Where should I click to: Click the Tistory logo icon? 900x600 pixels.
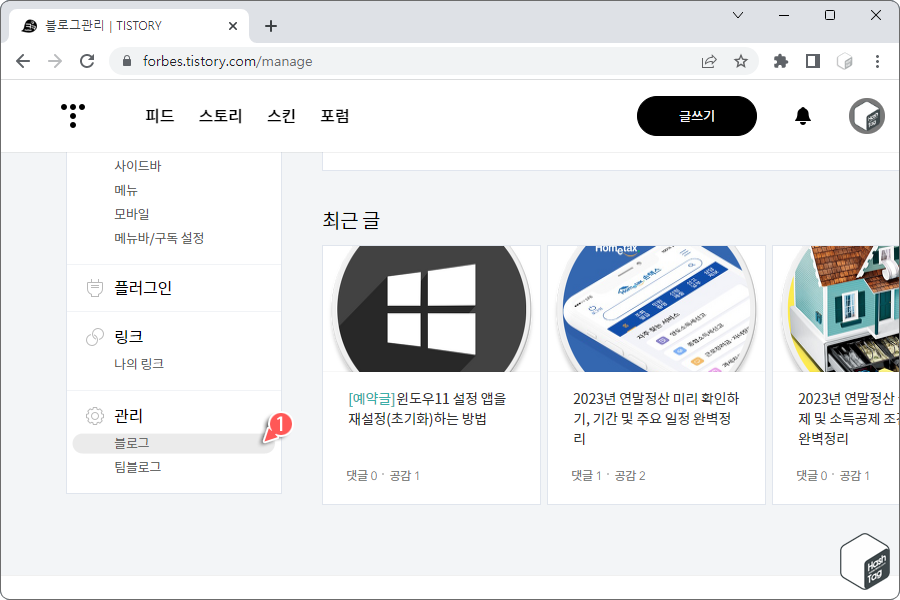73,115
